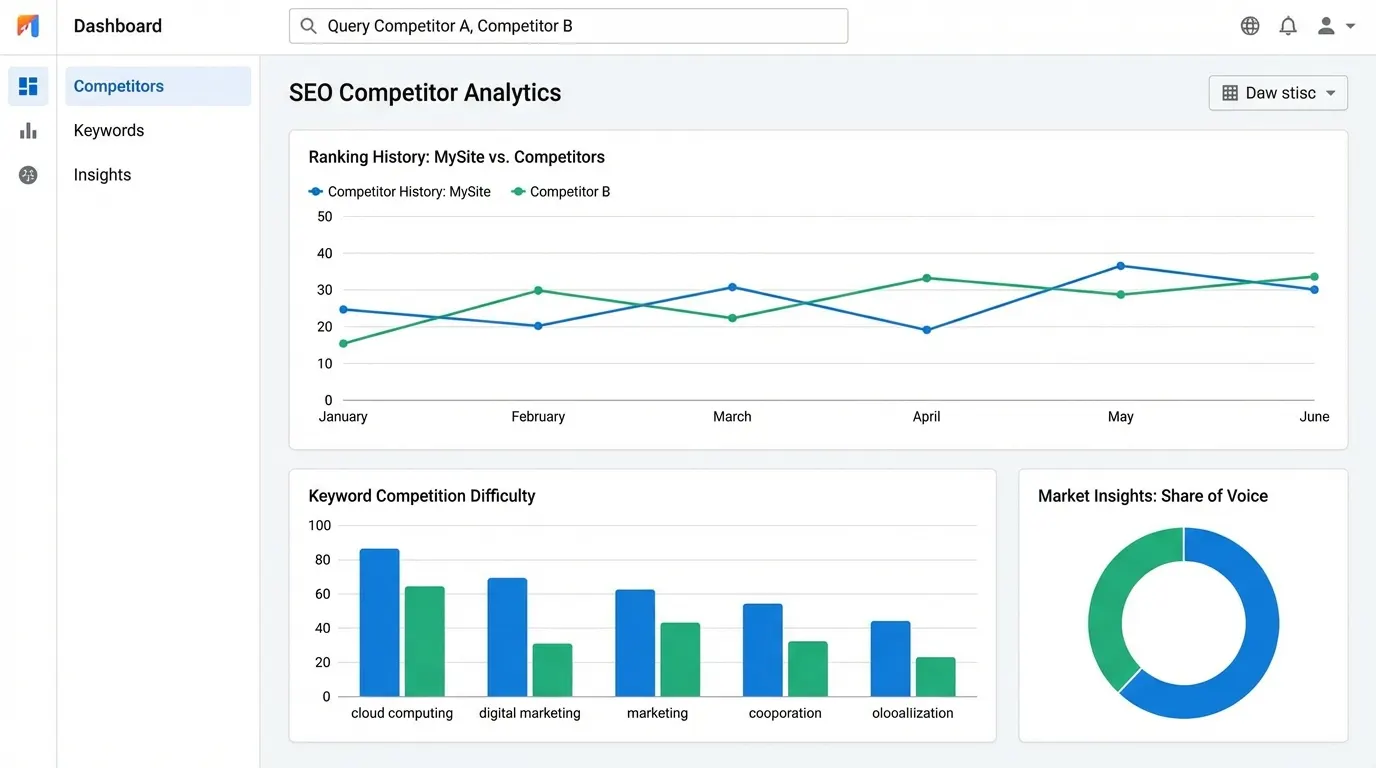Navigate to the Insights section
The height and width of the screenshot is (768, 1376).
102,174
